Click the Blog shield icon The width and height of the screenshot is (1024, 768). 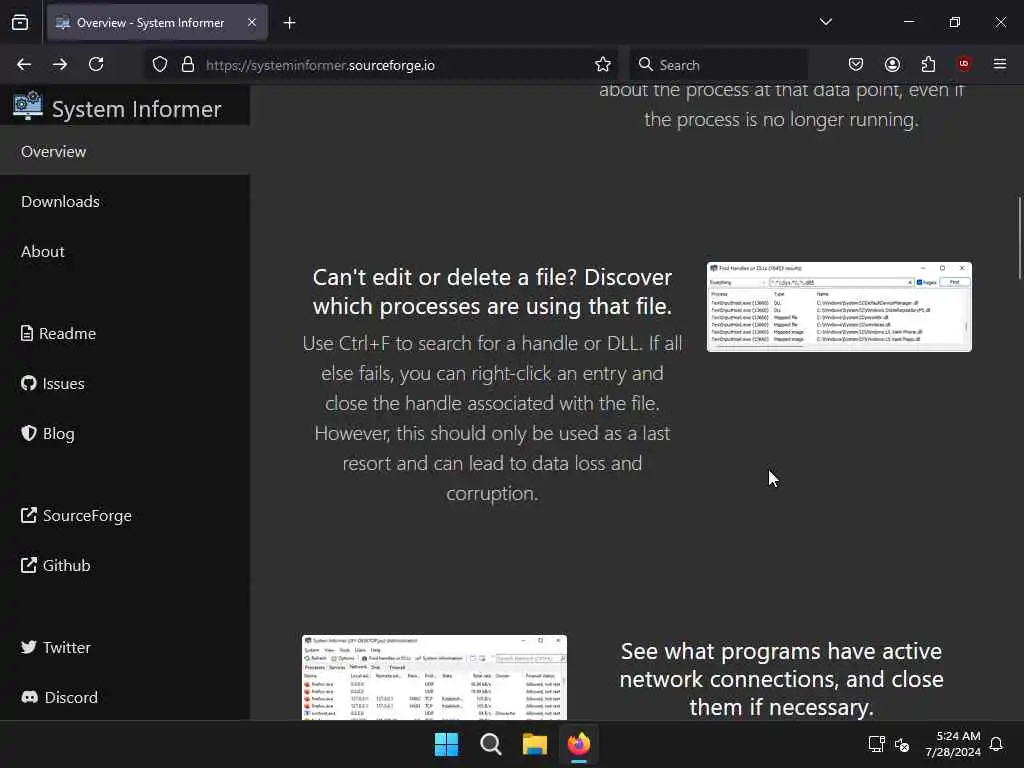[29, 433]
